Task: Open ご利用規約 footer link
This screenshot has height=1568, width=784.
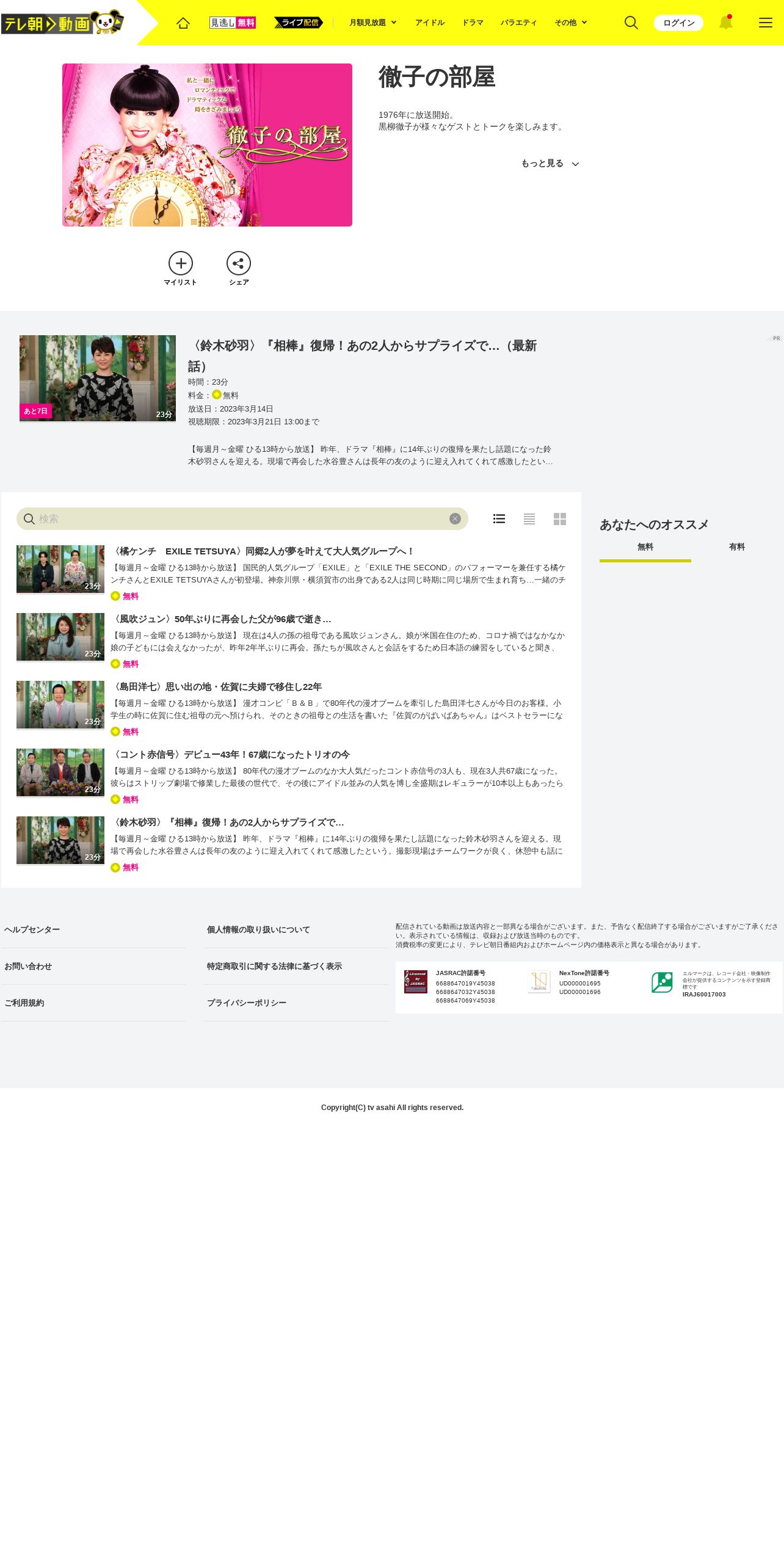Action: pyautogui.click(x=24, y=1003)
